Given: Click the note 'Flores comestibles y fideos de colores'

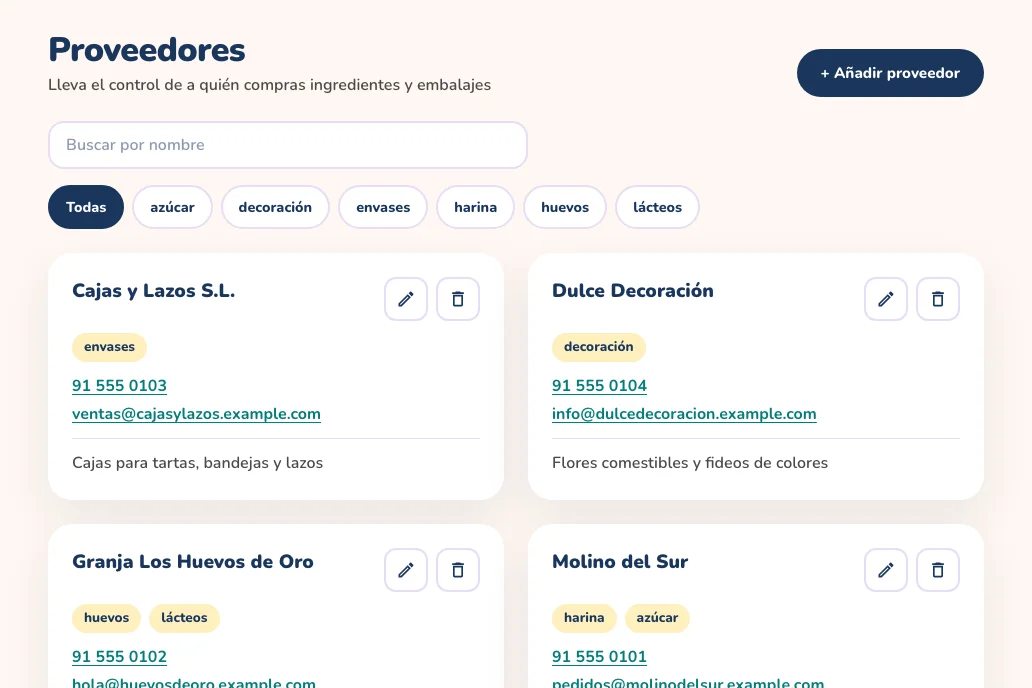Looking at the screenshot, I should (x=690, y=463).
